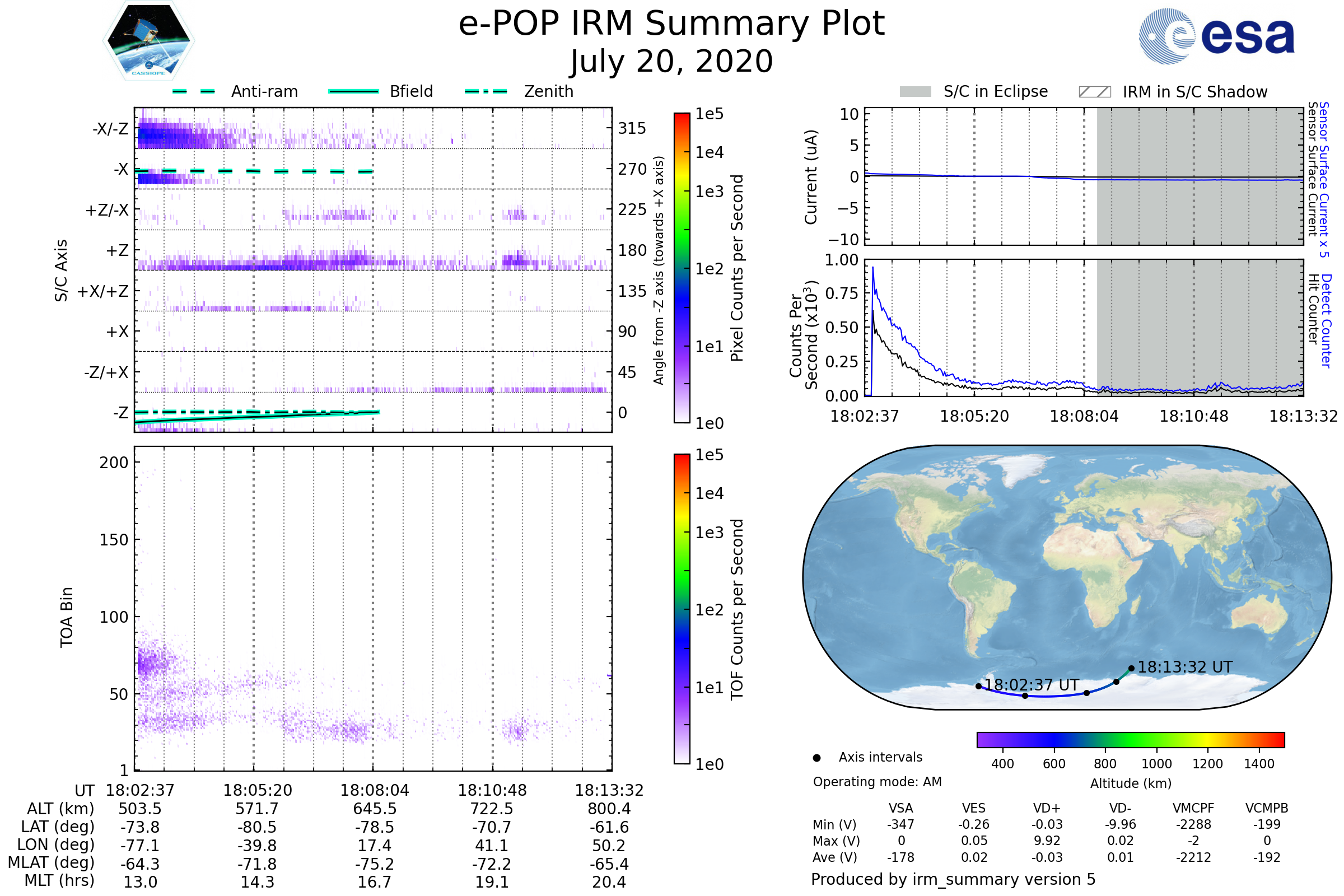Image resolution: width=1344 pixels, height=896 pixels.
Task: Click the Operating mode: AM label
Action: coord(877,782)
